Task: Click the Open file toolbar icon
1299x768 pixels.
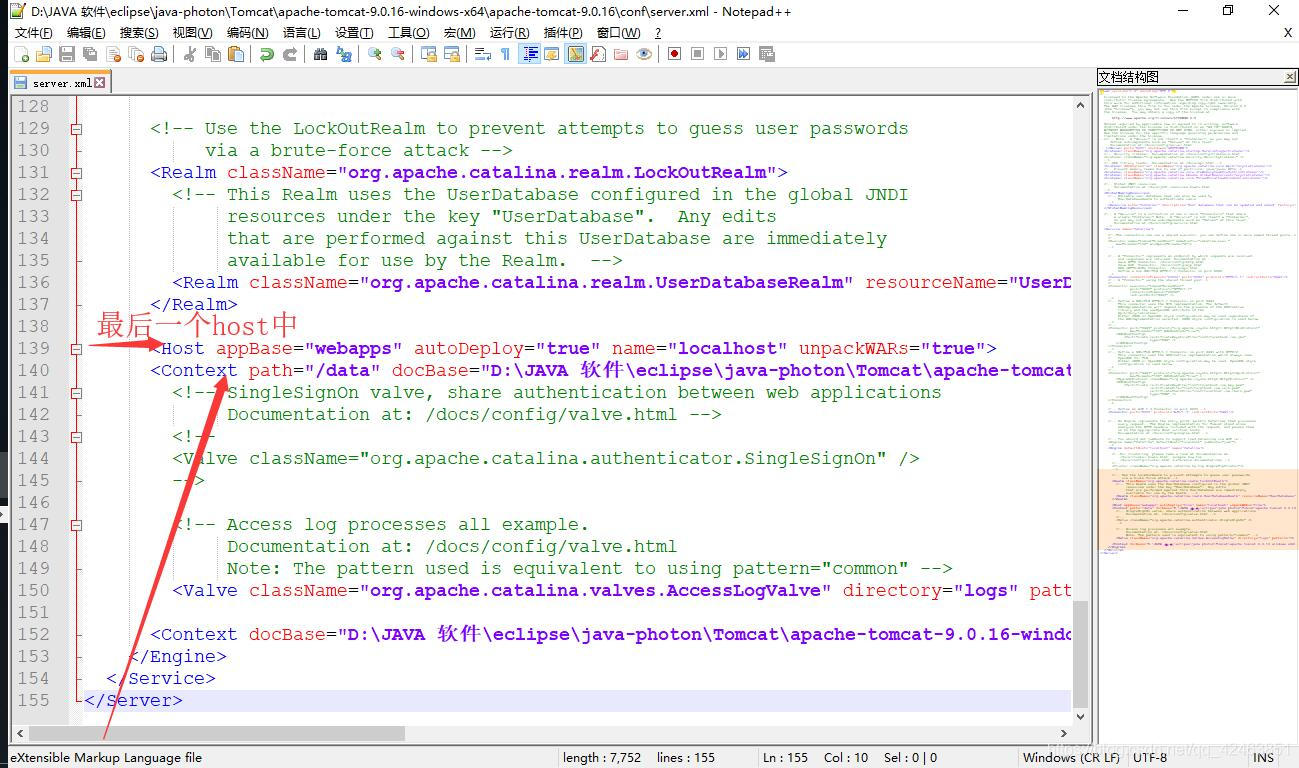Action: coord(43,54)
